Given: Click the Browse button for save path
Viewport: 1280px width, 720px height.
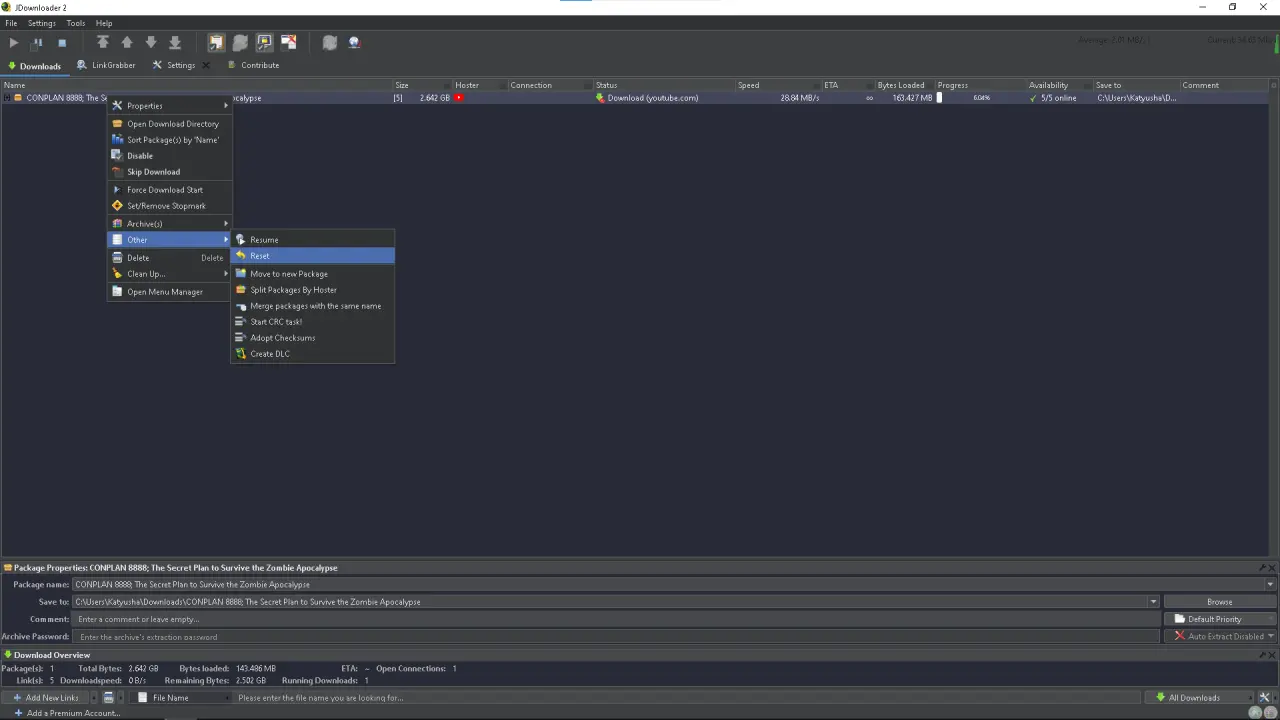Looking at the screenshot, I should (x=1219, y=602).
